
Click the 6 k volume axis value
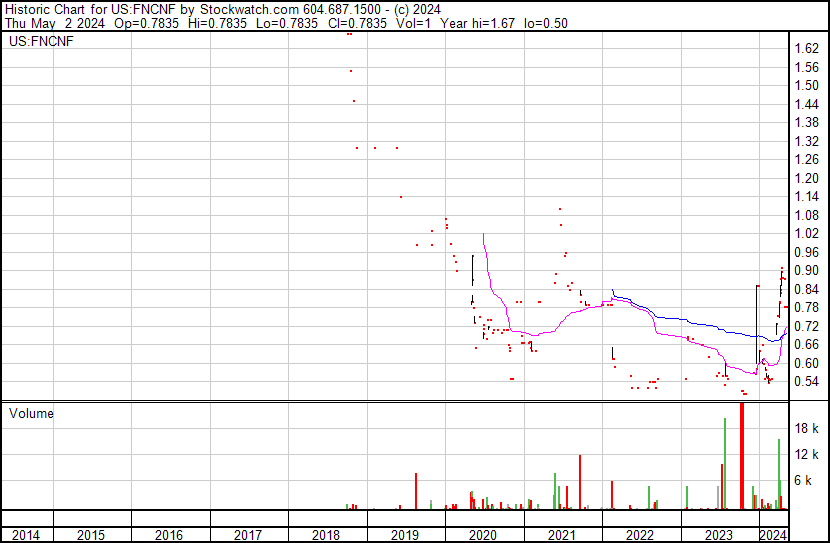click(x=803, y=480)
